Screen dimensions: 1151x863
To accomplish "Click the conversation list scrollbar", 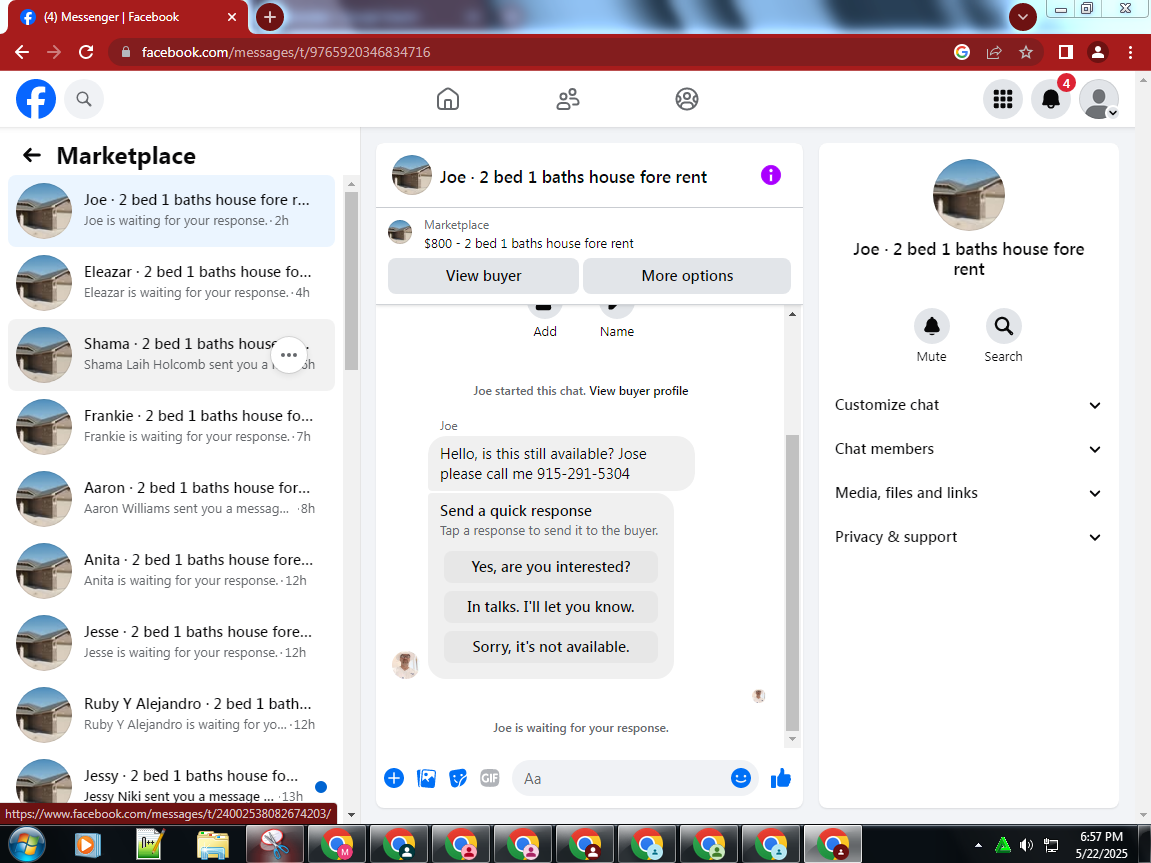I will coord(351,281).
